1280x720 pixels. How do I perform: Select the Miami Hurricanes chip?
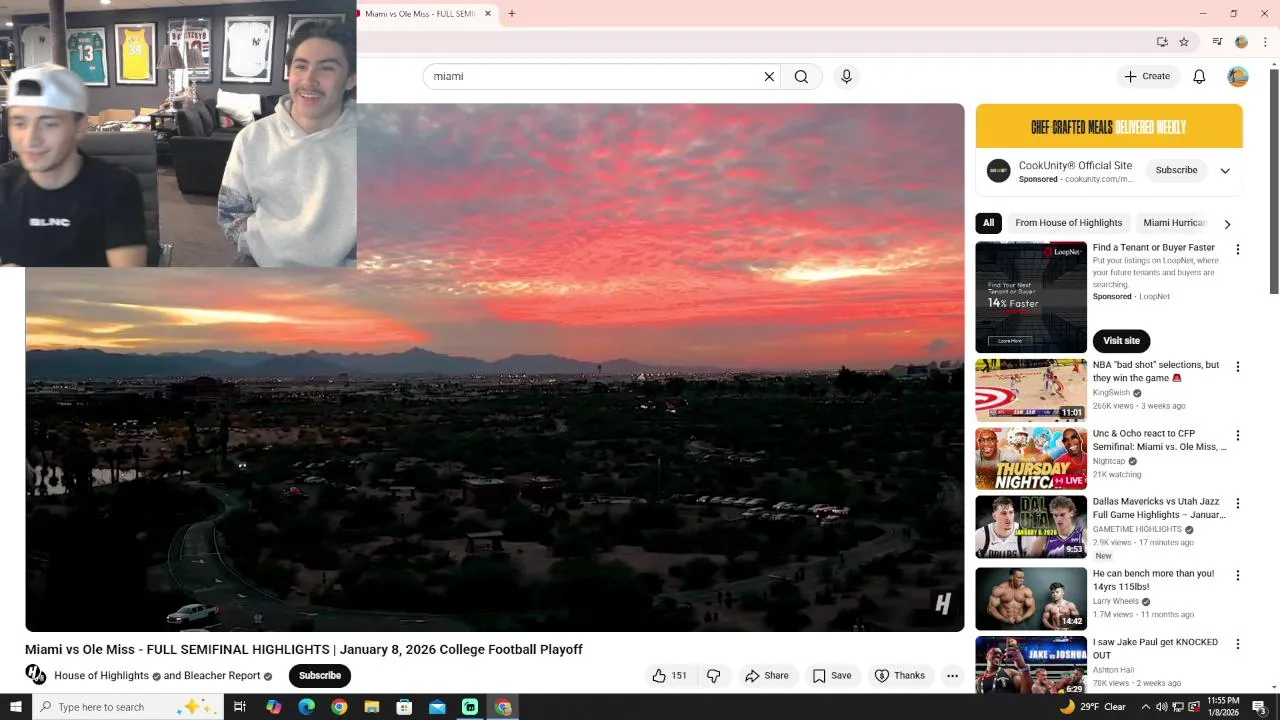point(1175,223)
